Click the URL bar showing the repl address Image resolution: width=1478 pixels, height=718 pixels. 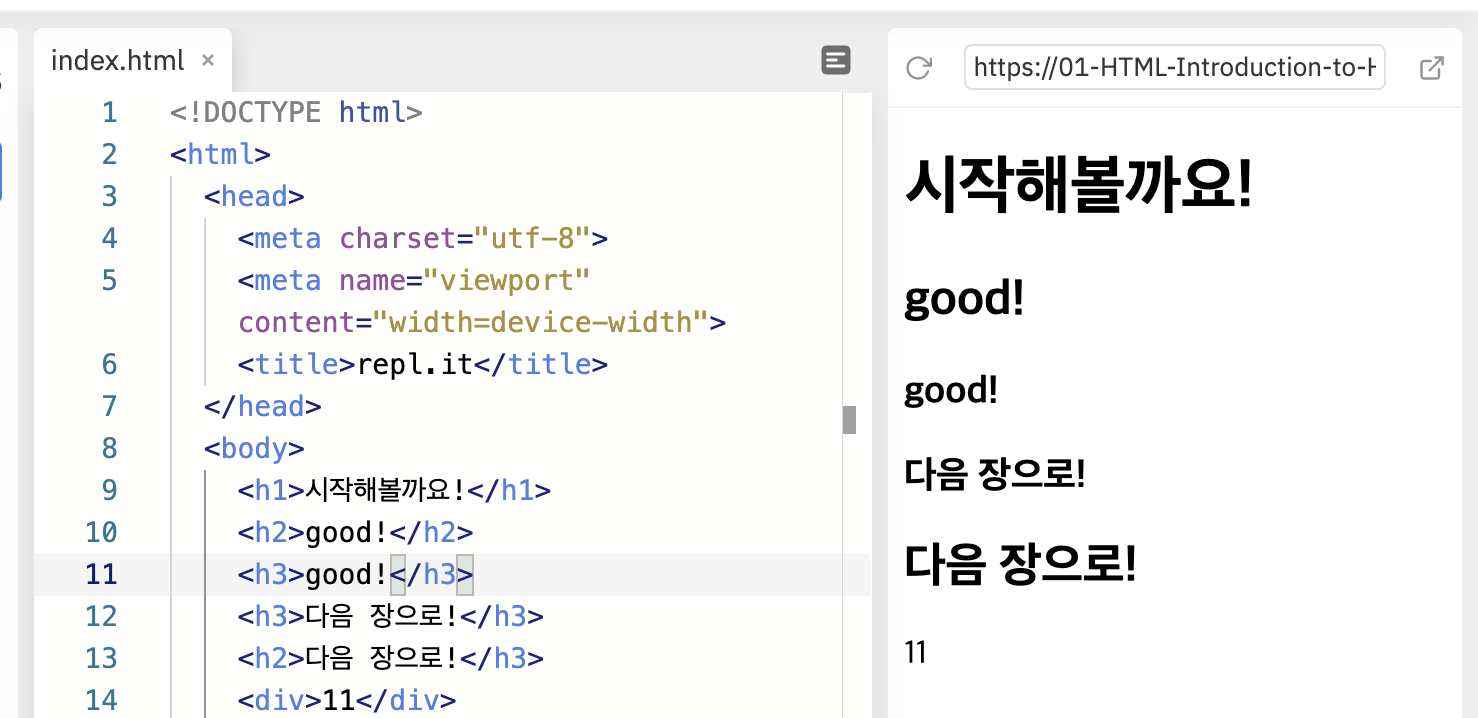(1174, 67)
